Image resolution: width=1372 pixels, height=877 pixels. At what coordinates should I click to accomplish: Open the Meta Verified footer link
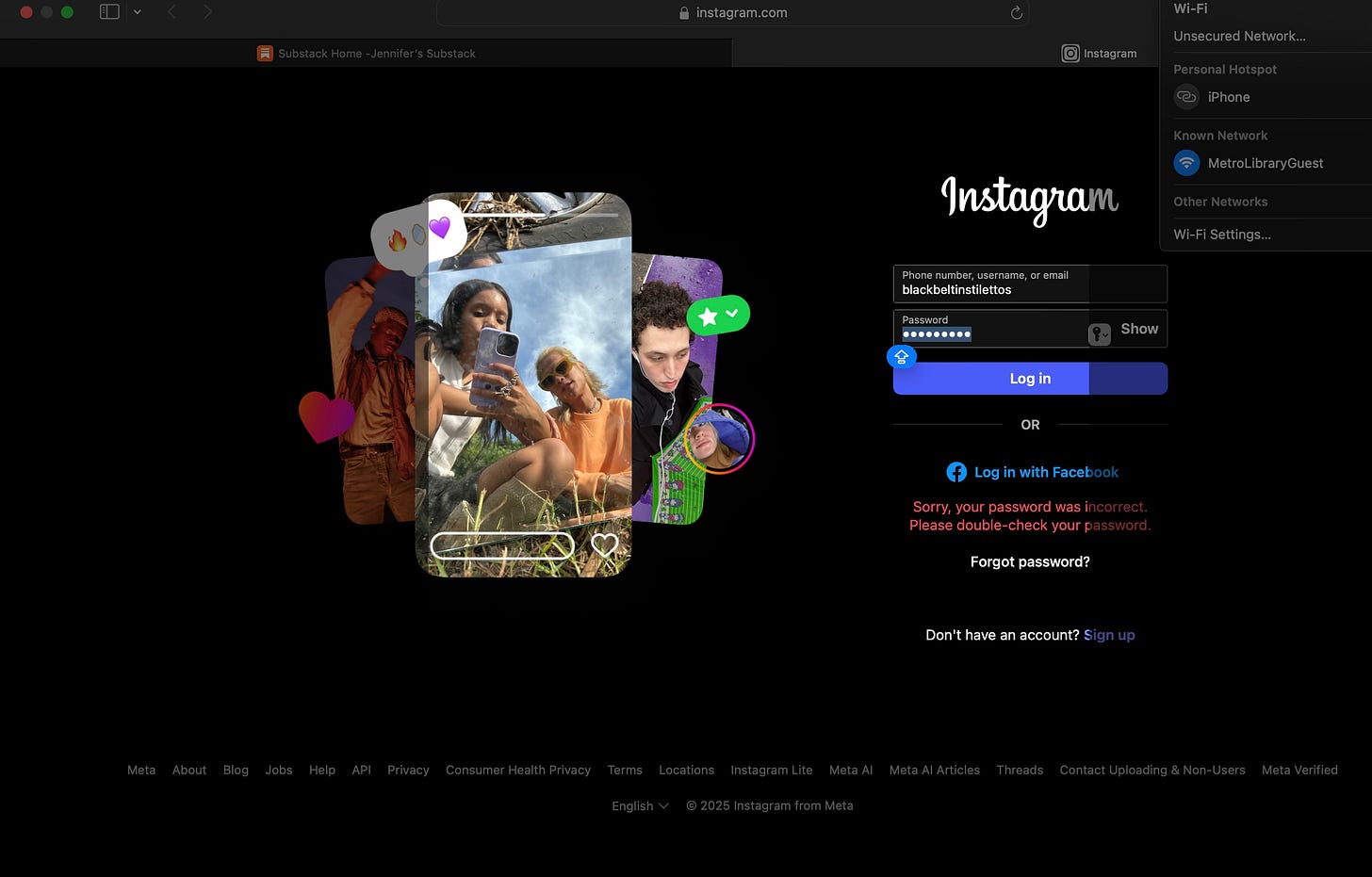coord(1299,770)
